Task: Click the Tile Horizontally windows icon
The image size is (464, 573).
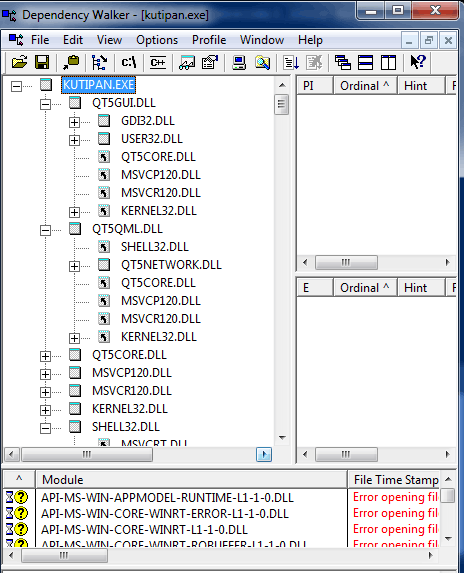Action: (365, 62)
